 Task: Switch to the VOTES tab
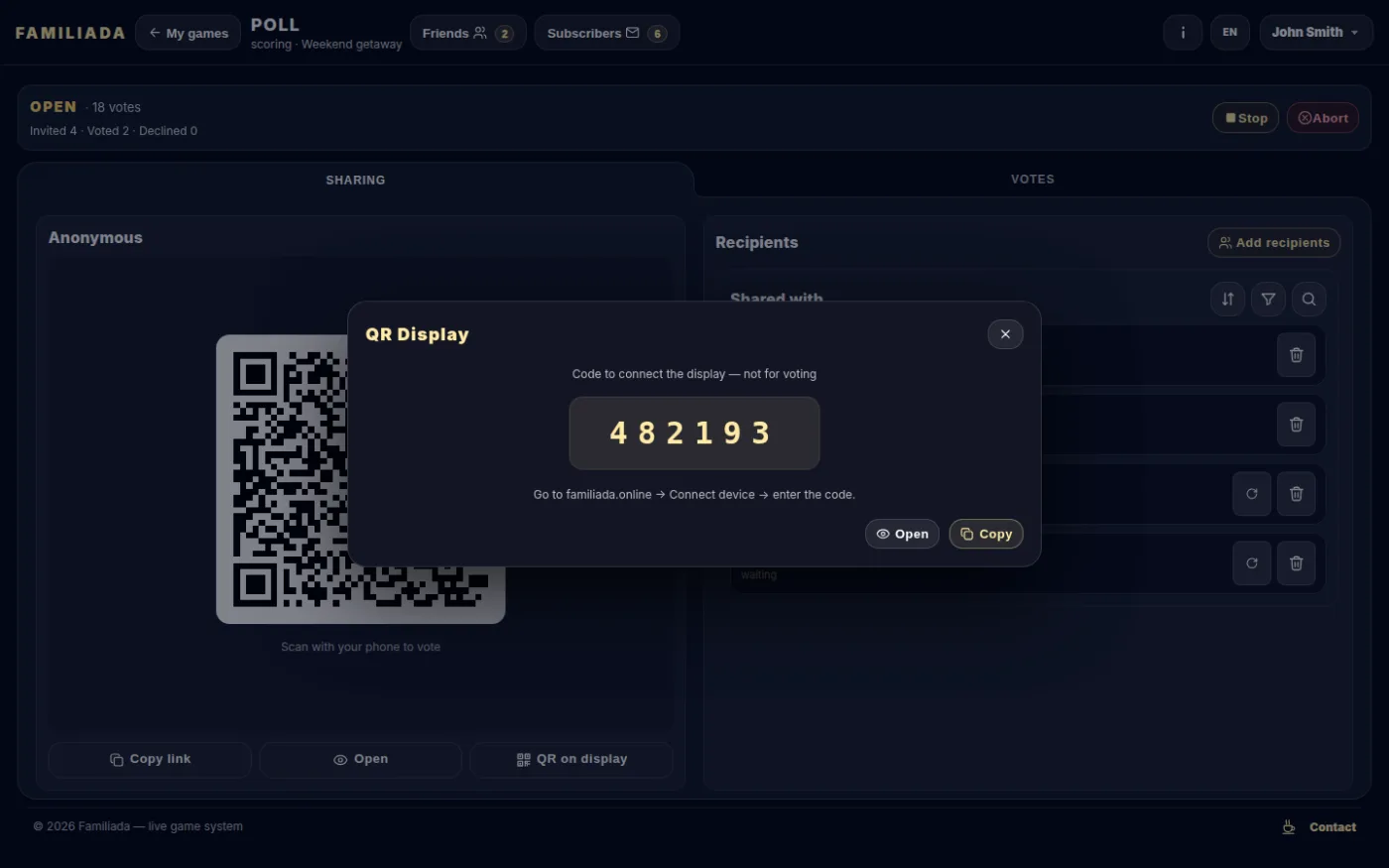(1033, 180)
